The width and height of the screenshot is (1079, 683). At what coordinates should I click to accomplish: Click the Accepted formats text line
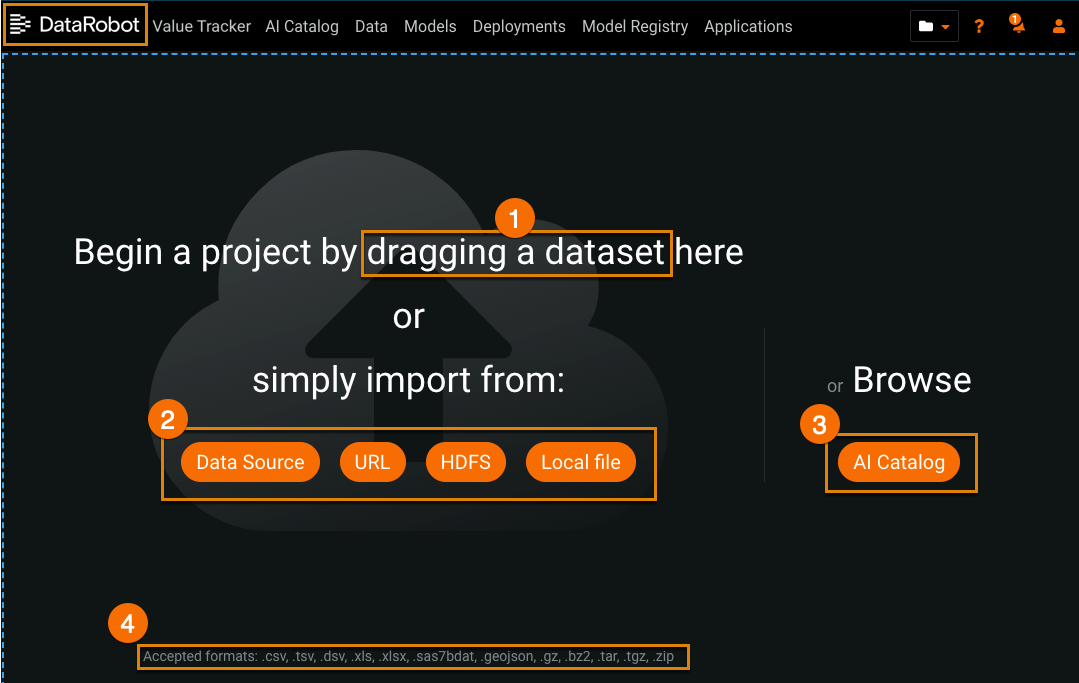point(413,657)
